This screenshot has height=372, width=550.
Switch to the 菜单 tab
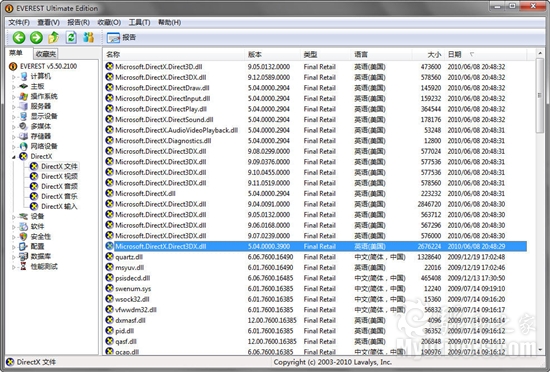[x=16, y=53]
